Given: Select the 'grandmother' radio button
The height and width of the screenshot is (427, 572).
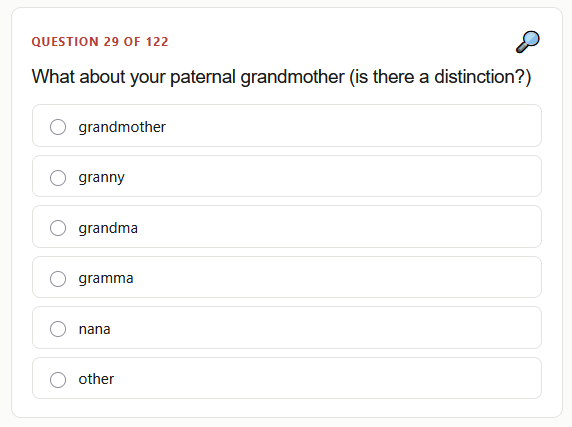Looking at the screenshot, I should click(58, 127).
